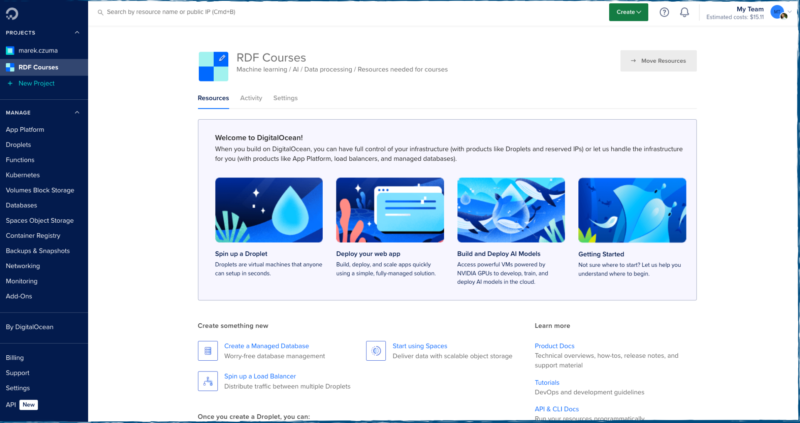
Task: Open the notifications bell icon
Action: (x=685, y=12)
